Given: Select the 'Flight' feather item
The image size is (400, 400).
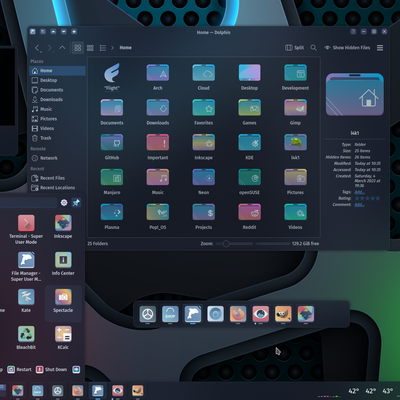Looking at the screenshot, I should [112, 77].
